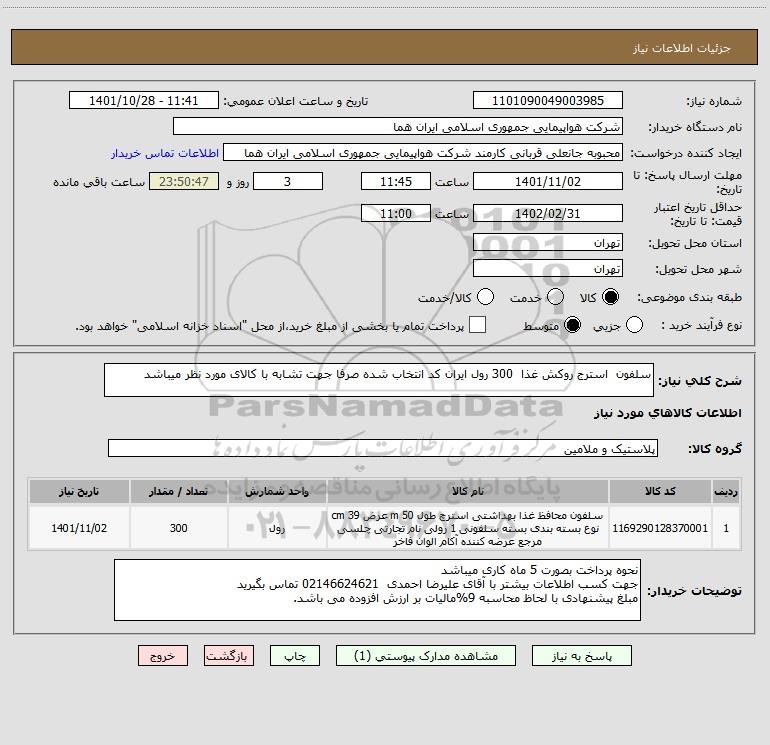Click the تاریخ نیاز column header
The height and width of the screenshot is (745, 770).
79,491
